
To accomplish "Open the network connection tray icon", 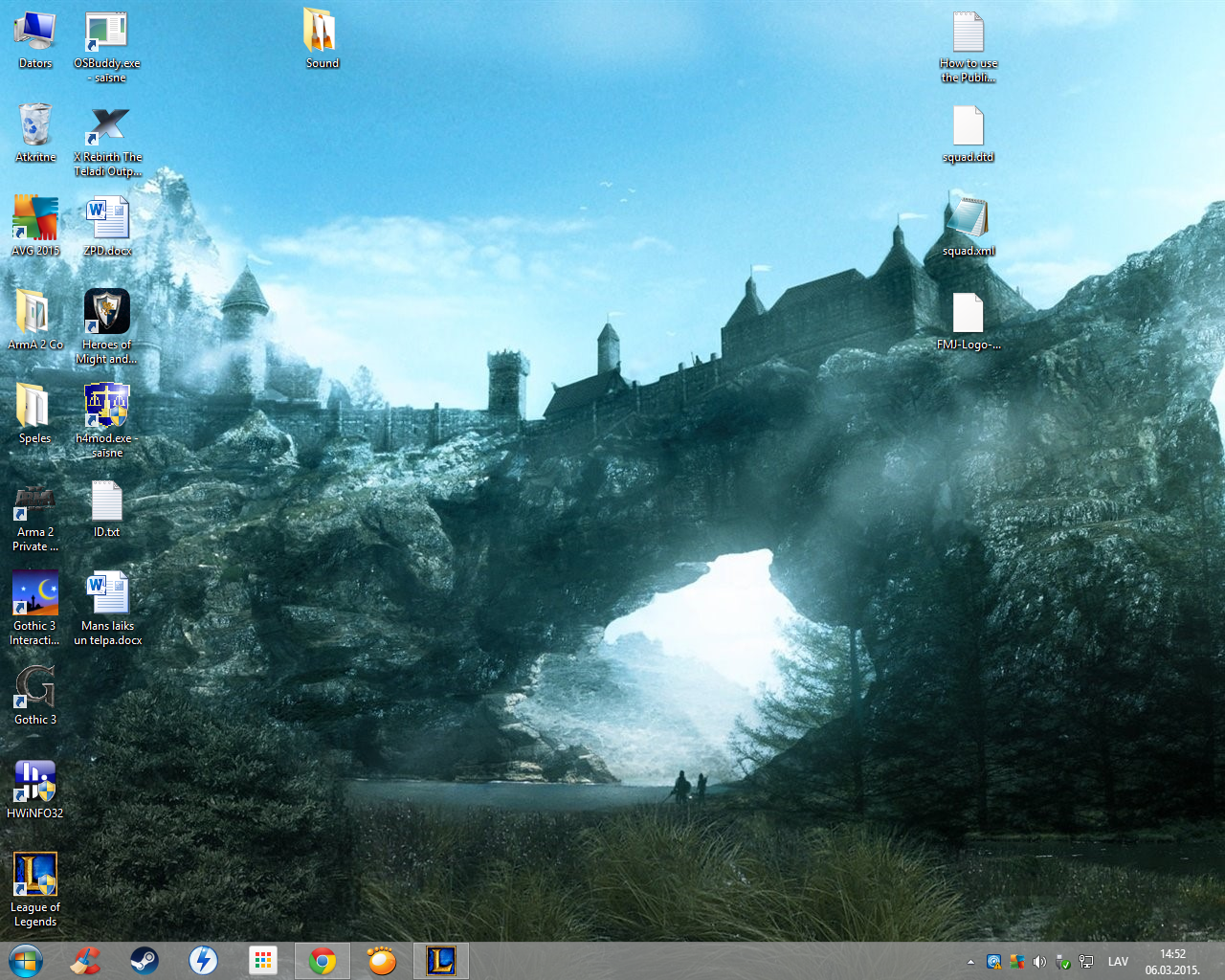I will [x=1086, y=962].
